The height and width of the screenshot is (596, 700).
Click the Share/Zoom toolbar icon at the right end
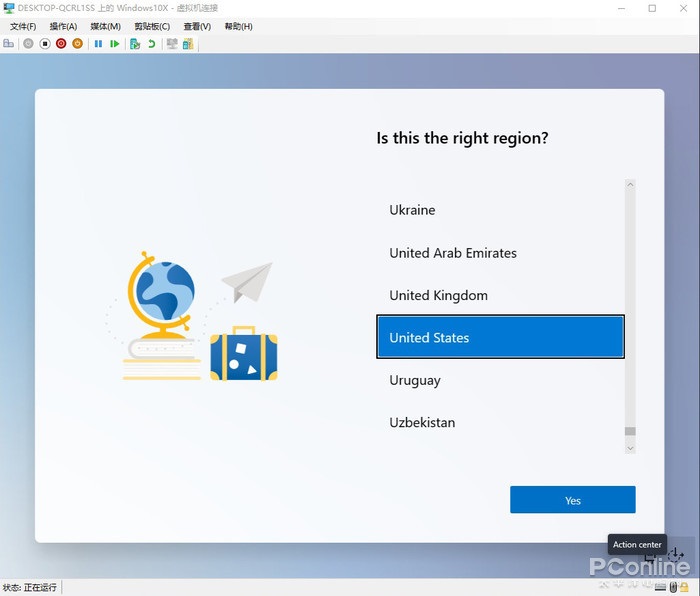click(188, 44)
